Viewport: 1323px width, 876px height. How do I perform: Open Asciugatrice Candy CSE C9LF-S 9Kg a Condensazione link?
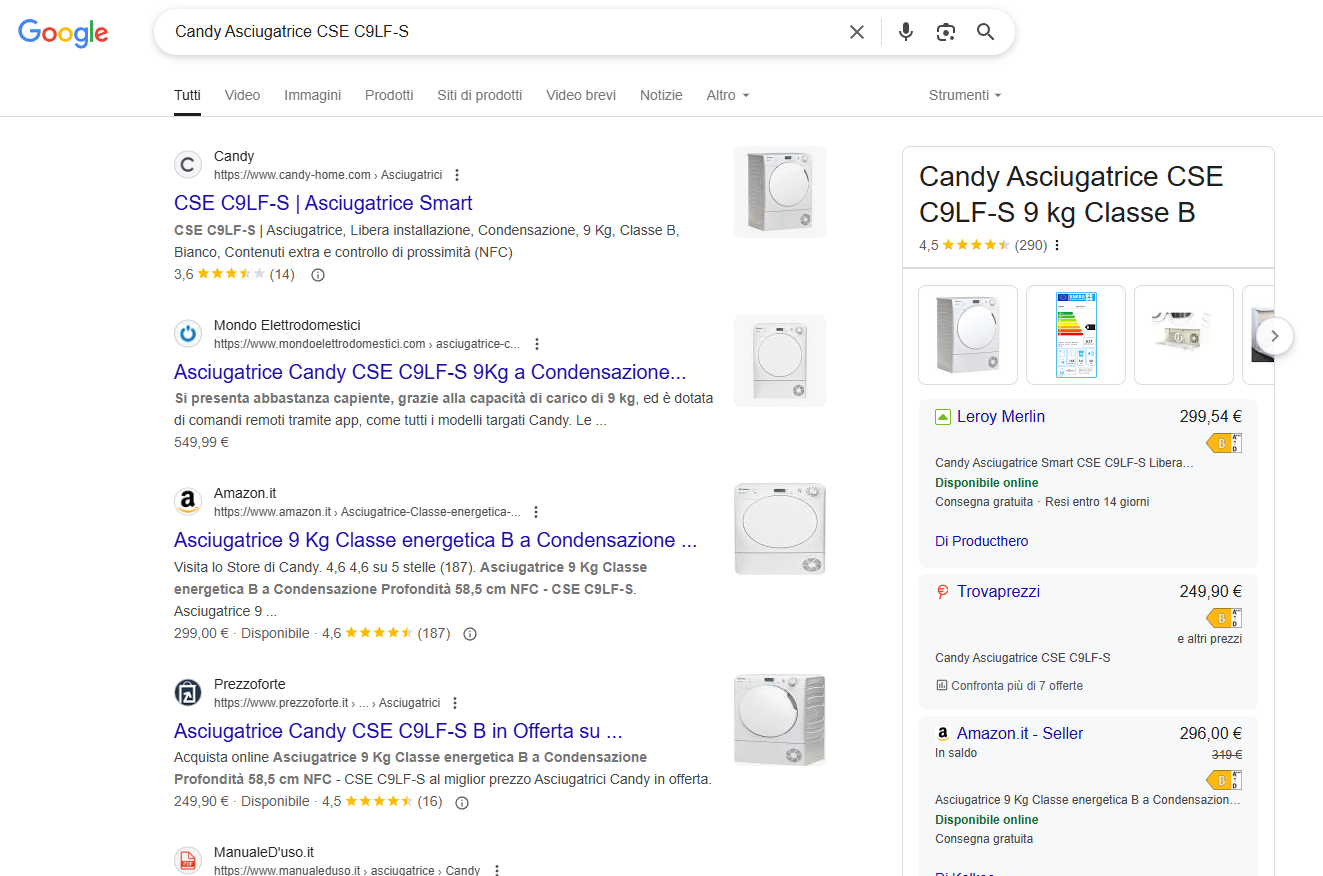[430, 372]
